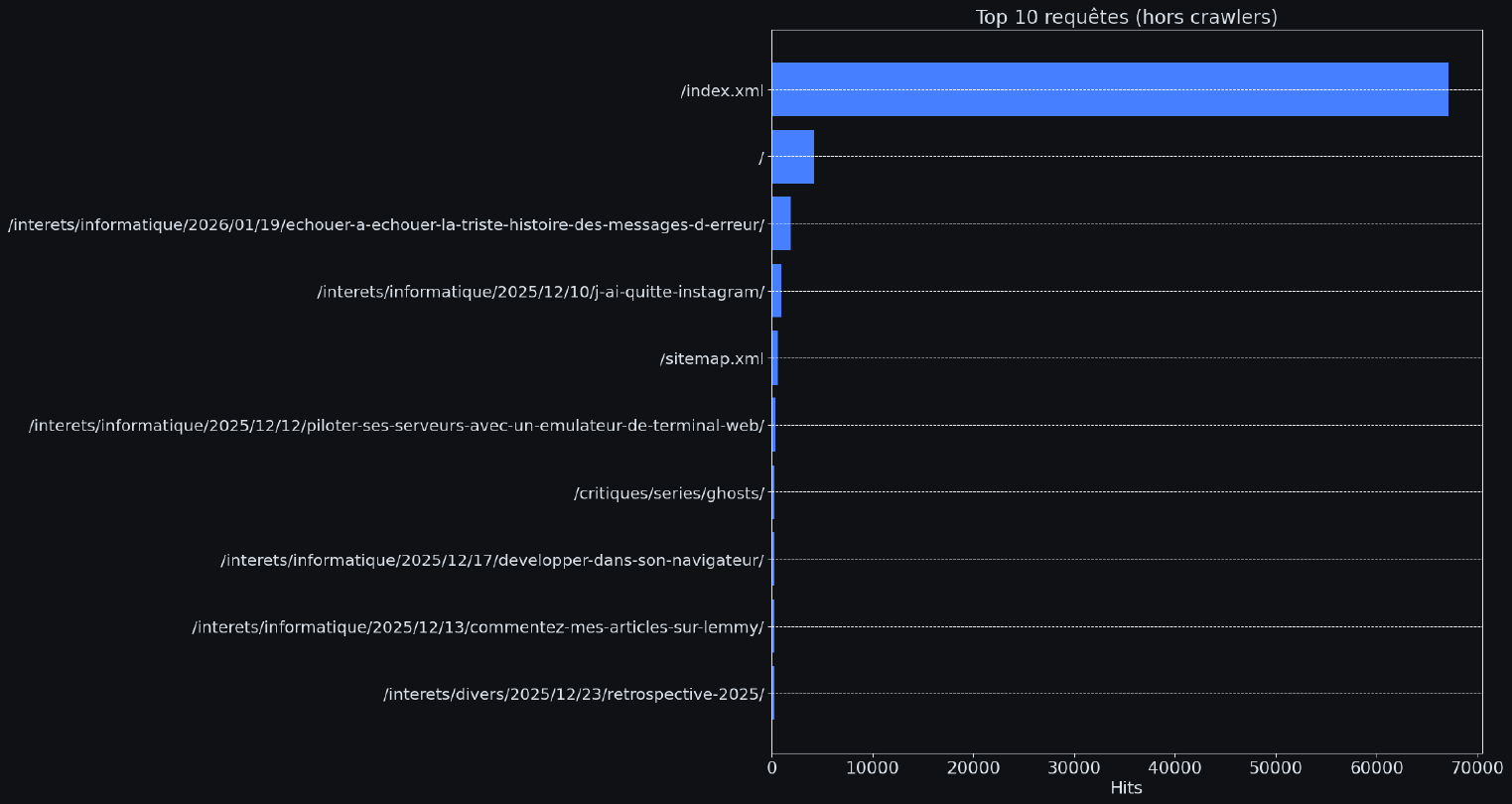Click the 30000 tick label on the x-axis

(x=1074, y=767)
